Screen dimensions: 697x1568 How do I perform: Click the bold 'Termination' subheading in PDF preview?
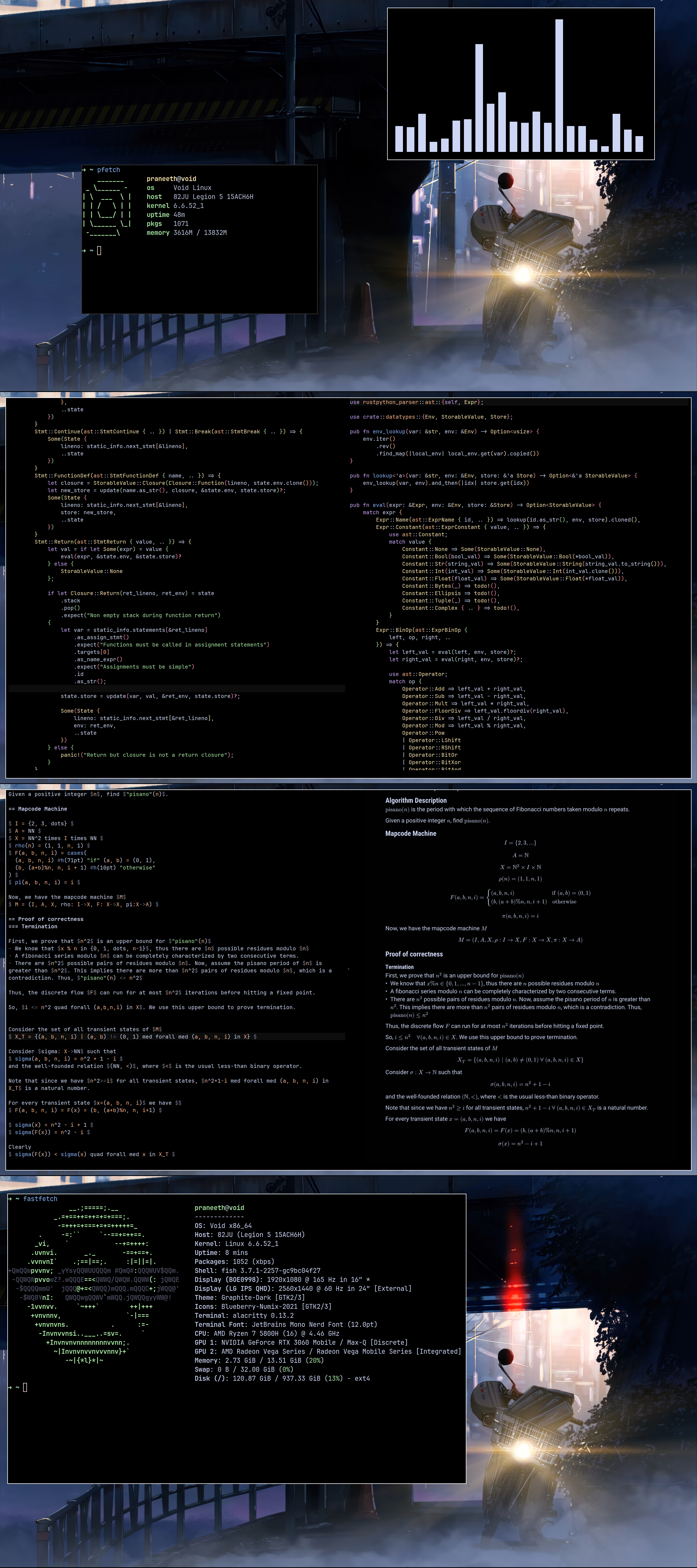click(399, 967)
